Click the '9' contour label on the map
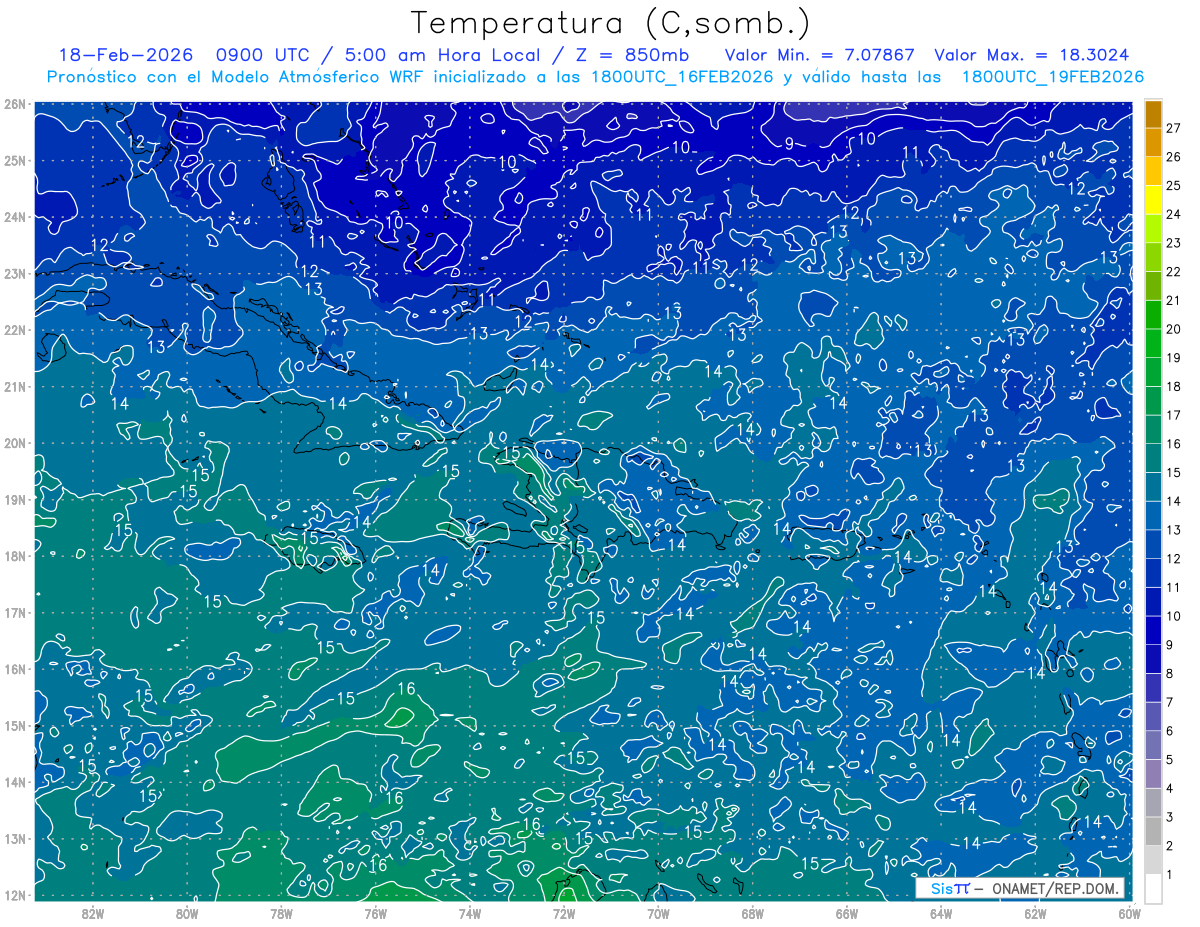Image resolution: width=1200 pixels, height=927 pixels. click(x=789, y=144)
